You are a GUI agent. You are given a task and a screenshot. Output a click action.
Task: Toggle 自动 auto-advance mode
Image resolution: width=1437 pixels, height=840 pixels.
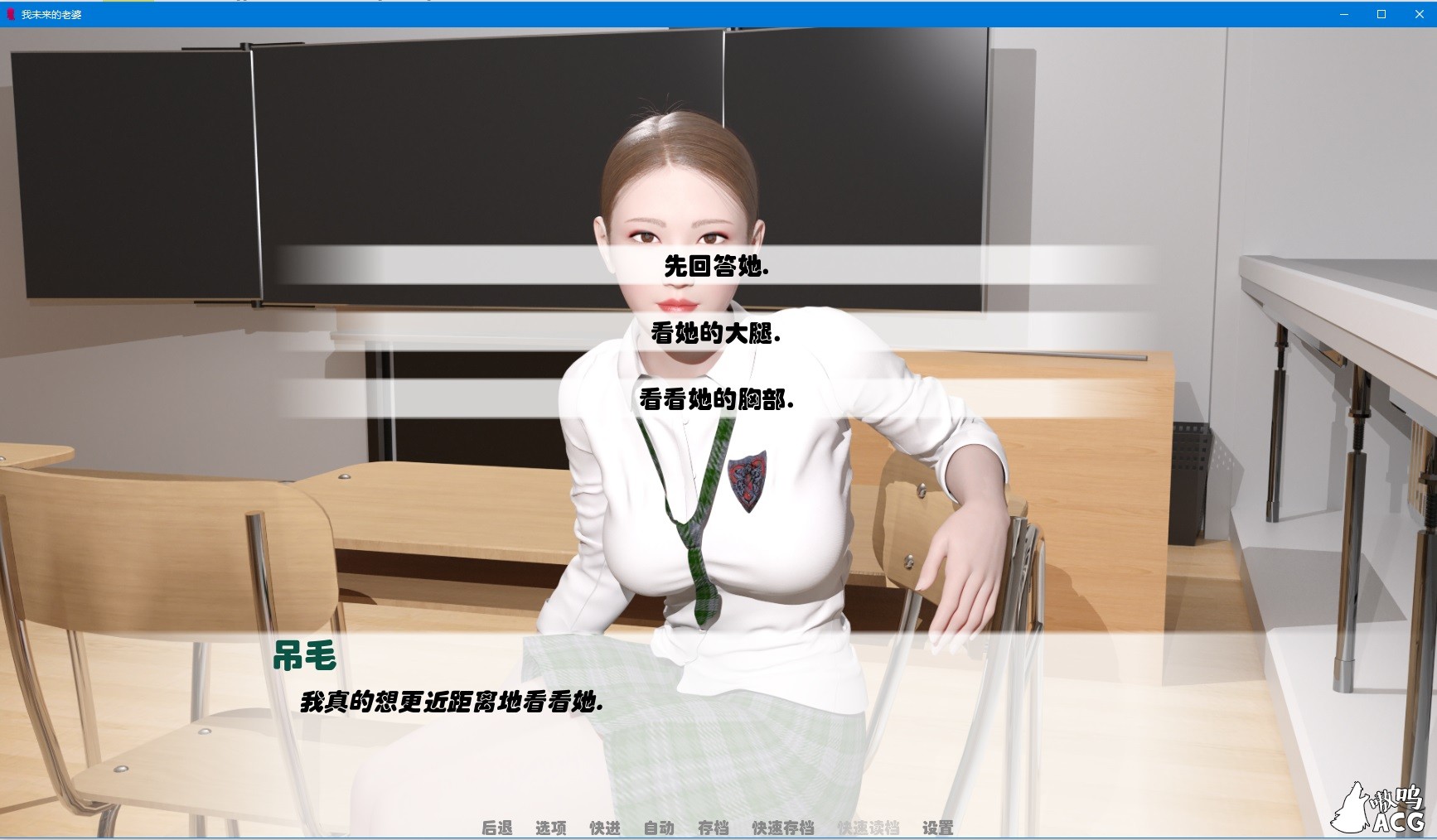[659, 828]
